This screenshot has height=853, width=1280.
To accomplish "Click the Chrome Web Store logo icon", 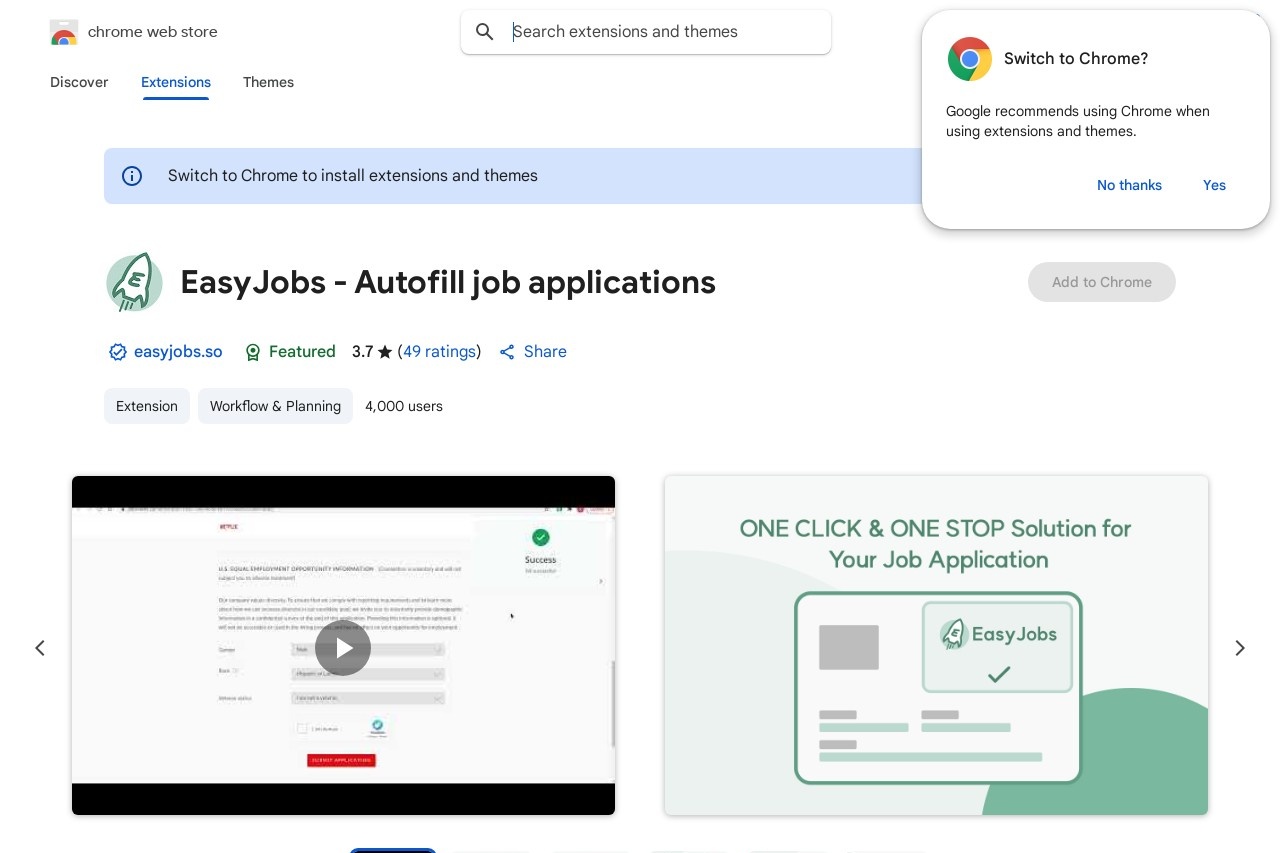I will coord(63,32).
